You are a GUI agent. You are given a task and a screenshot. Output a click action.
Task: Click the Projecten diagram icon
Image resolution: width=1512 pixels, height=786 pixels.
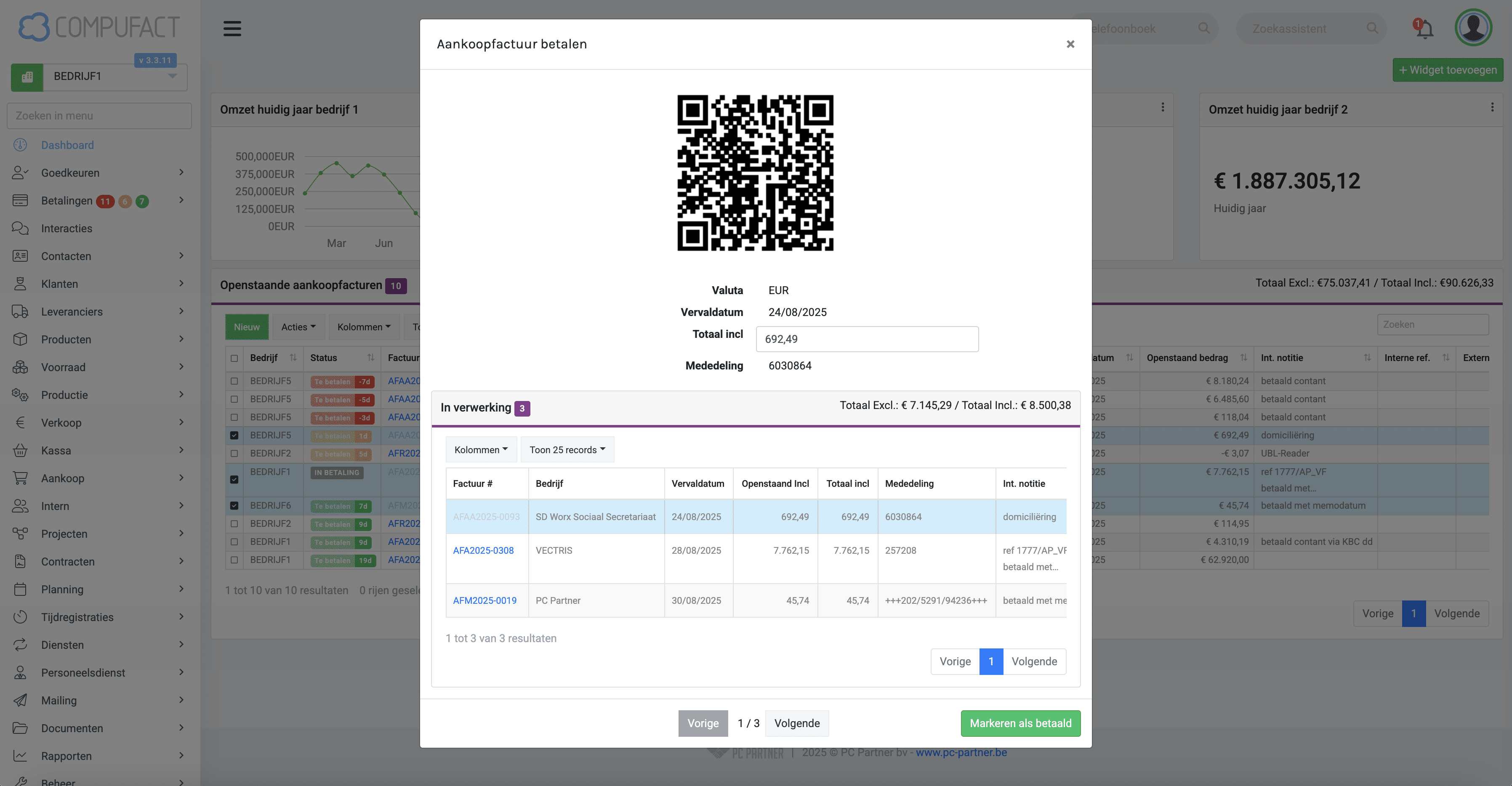click(20, 534)
